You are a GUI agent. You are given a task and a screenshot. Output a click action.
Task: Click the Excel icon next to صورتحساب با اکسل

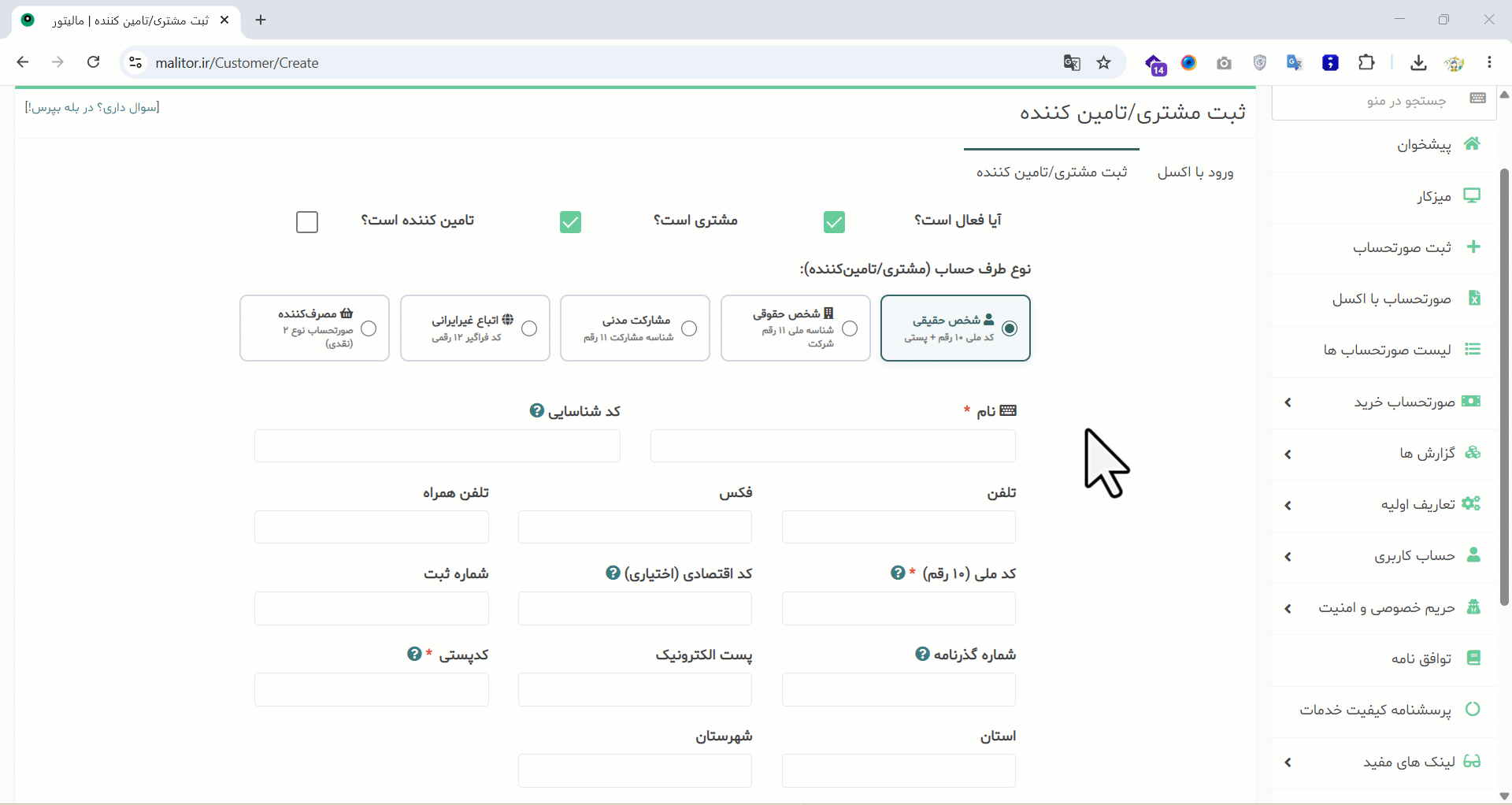(x=1474, y=298)
